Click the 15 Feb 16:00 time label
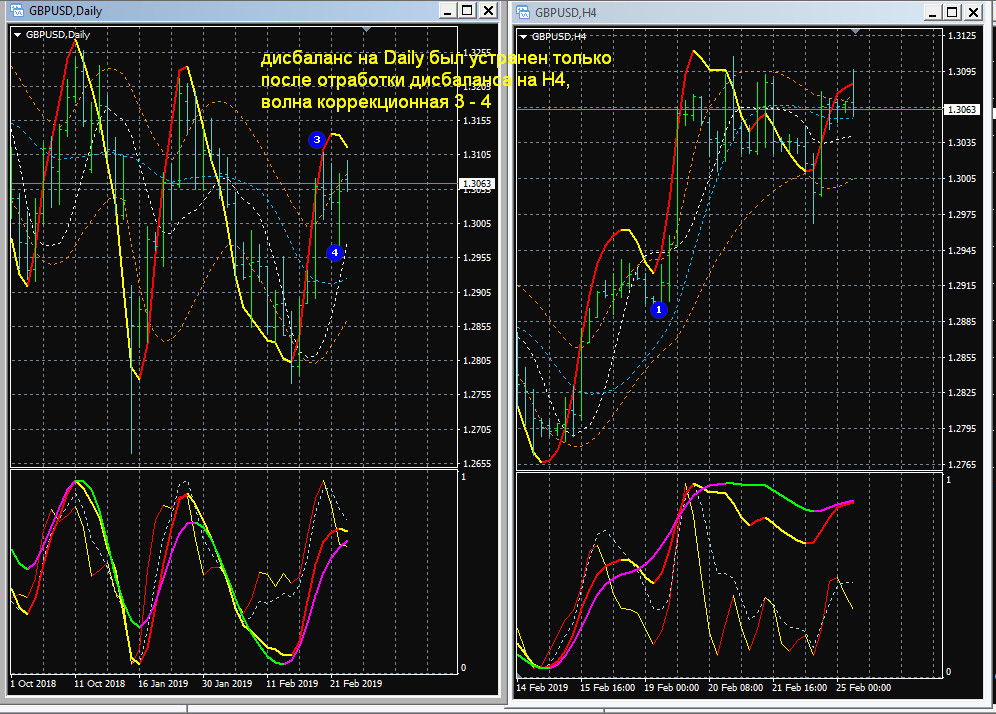The image size is (996, 714). [607, 687]
